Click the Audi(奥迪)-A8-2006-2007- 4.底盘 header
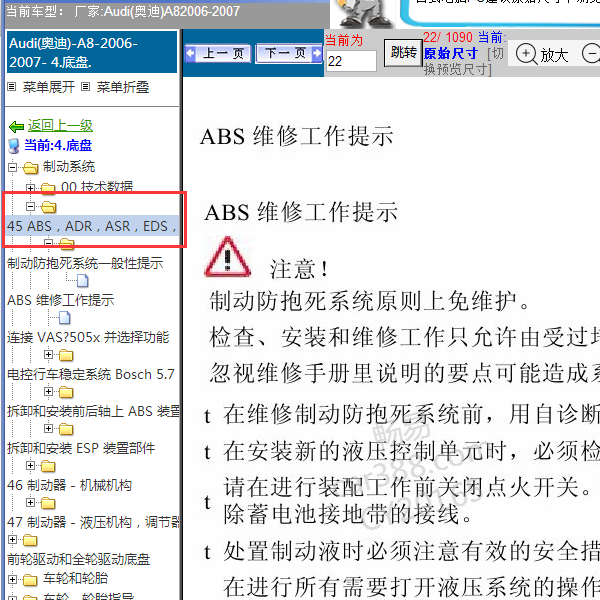 92,52
